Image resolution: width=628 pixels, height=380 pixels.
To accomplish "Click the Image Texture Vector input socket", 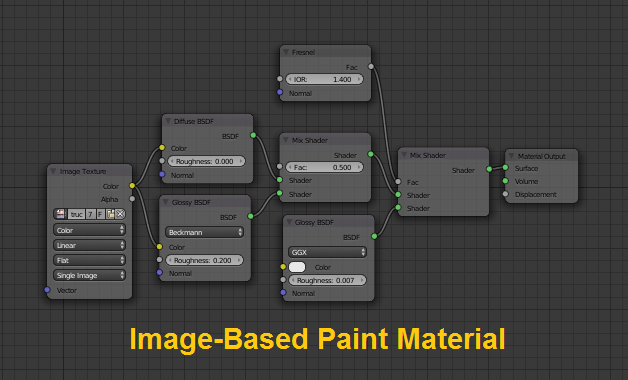I will [x=47, y=290].
